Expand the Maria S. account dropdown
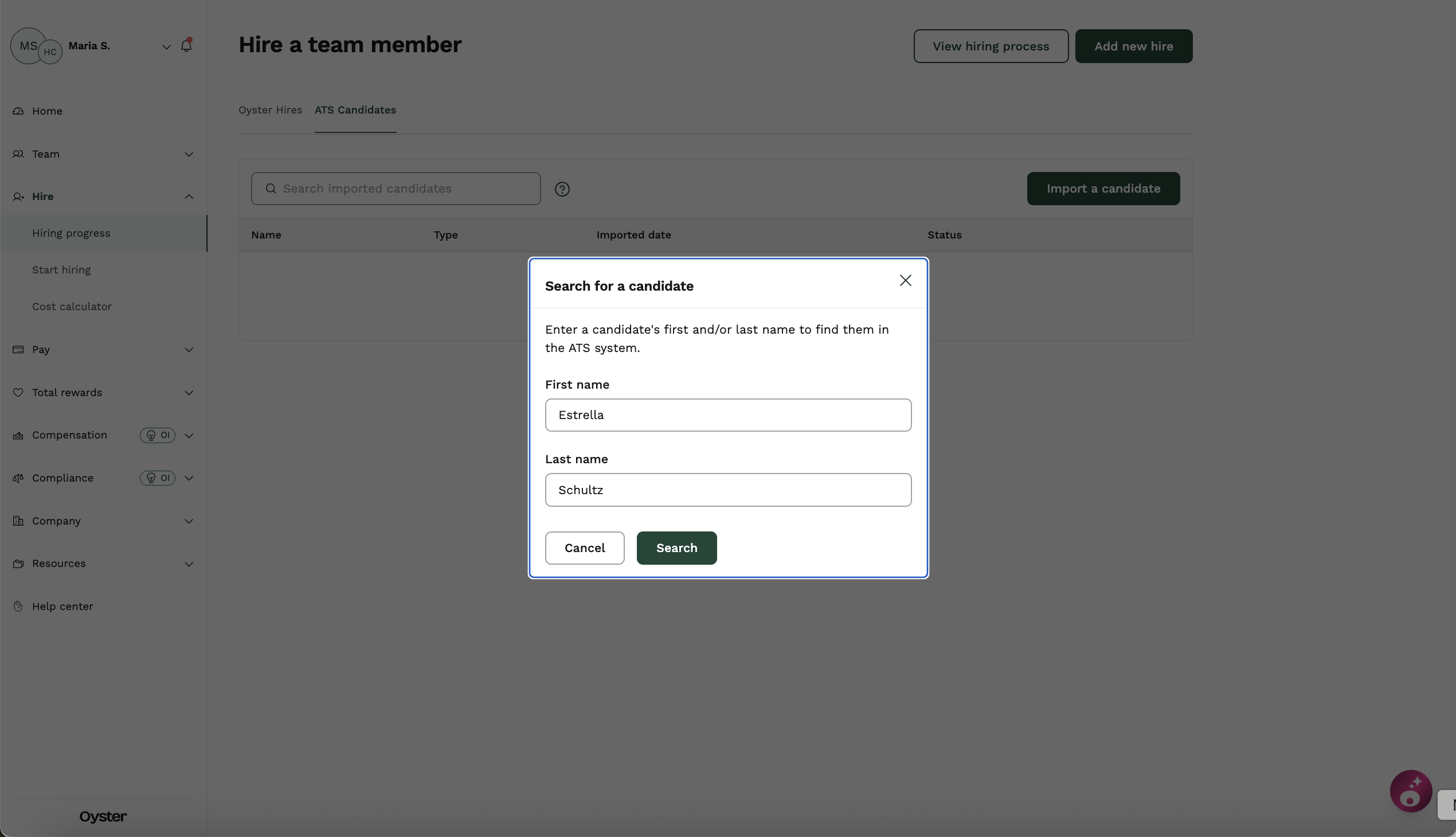The image size is (1456, 837). pyautogui.click(x=166, y=47)
